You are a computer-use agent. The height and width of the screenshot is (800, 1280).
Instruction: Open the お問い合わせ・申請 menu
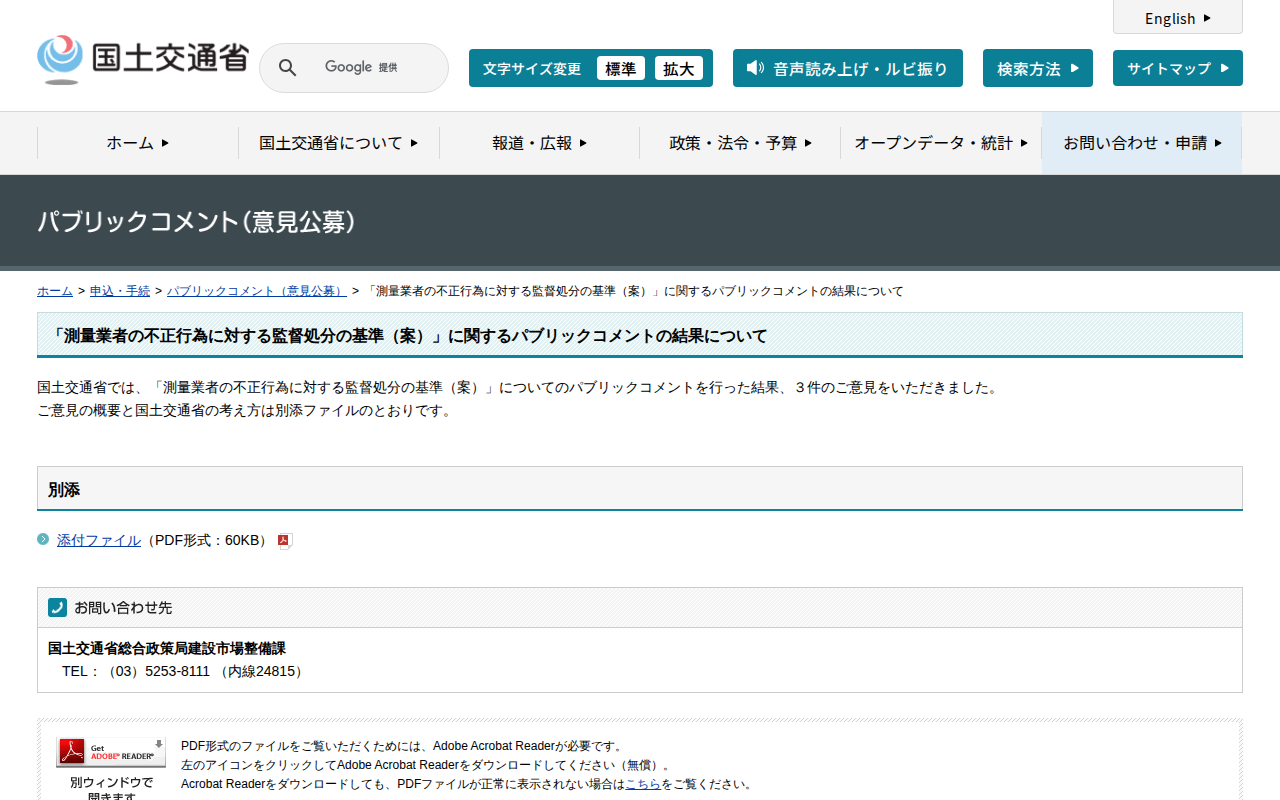1142,143
